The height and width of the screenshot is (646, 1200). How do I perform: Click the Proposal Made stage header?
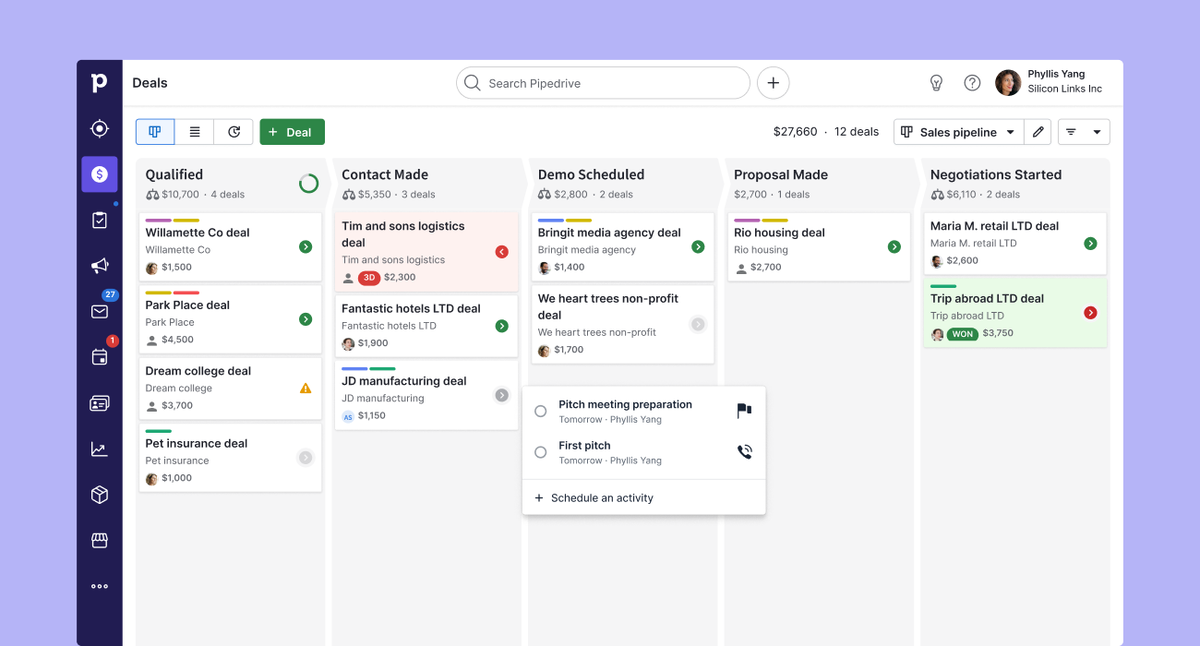coord(781,174)
